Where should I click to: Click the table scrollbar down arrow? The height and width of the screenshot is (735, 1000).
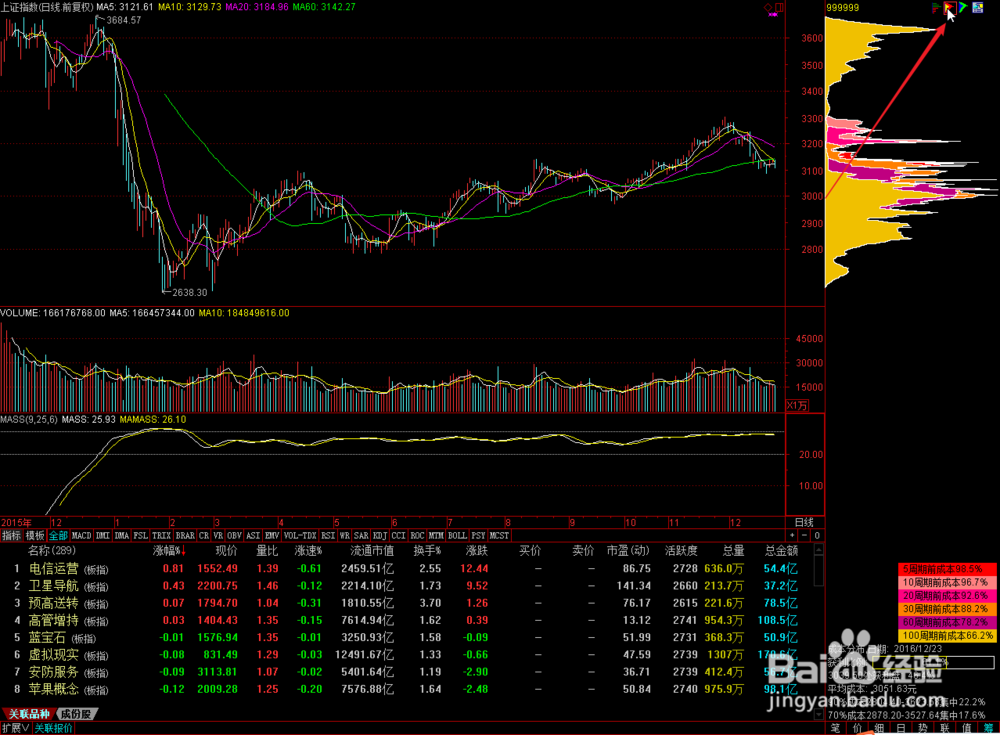[x=820, y=715]
